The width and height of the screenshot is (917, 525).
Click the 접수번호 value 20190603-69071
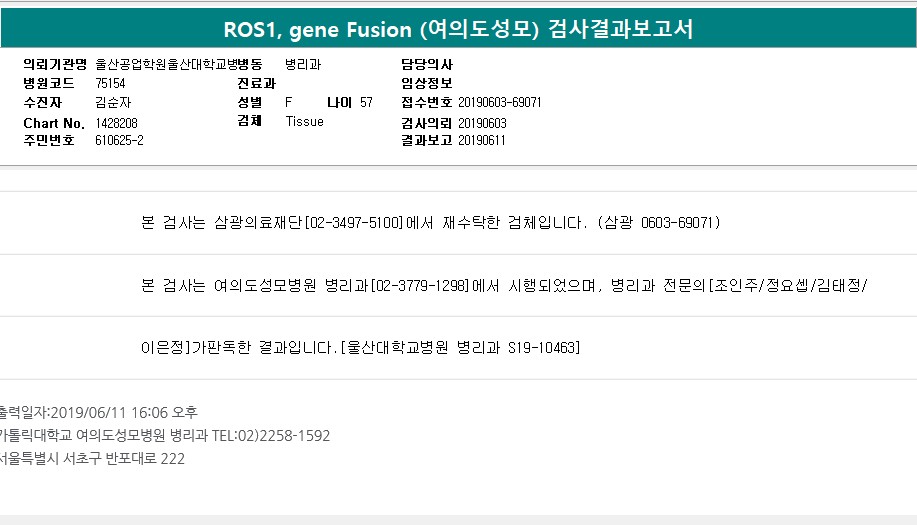499,103
